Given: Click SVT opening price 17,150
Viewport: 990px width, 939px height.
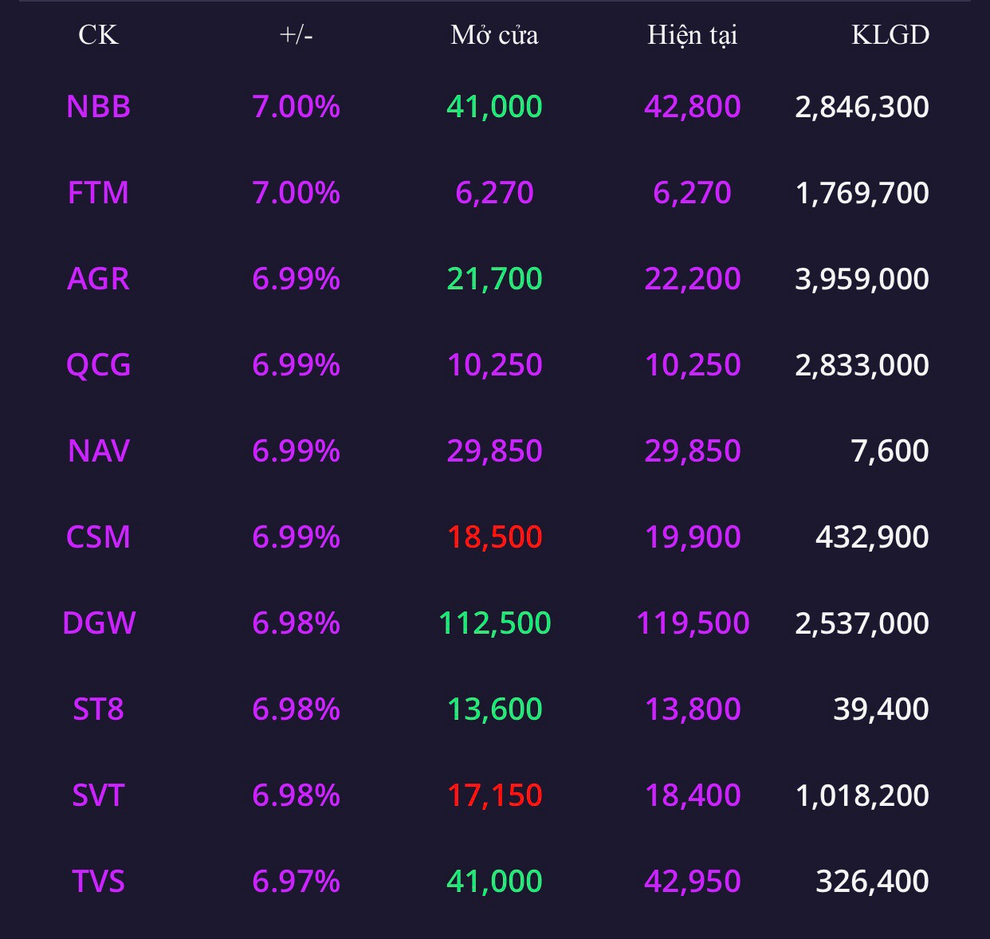Looking at the screenshot, I should click(494, 795).
